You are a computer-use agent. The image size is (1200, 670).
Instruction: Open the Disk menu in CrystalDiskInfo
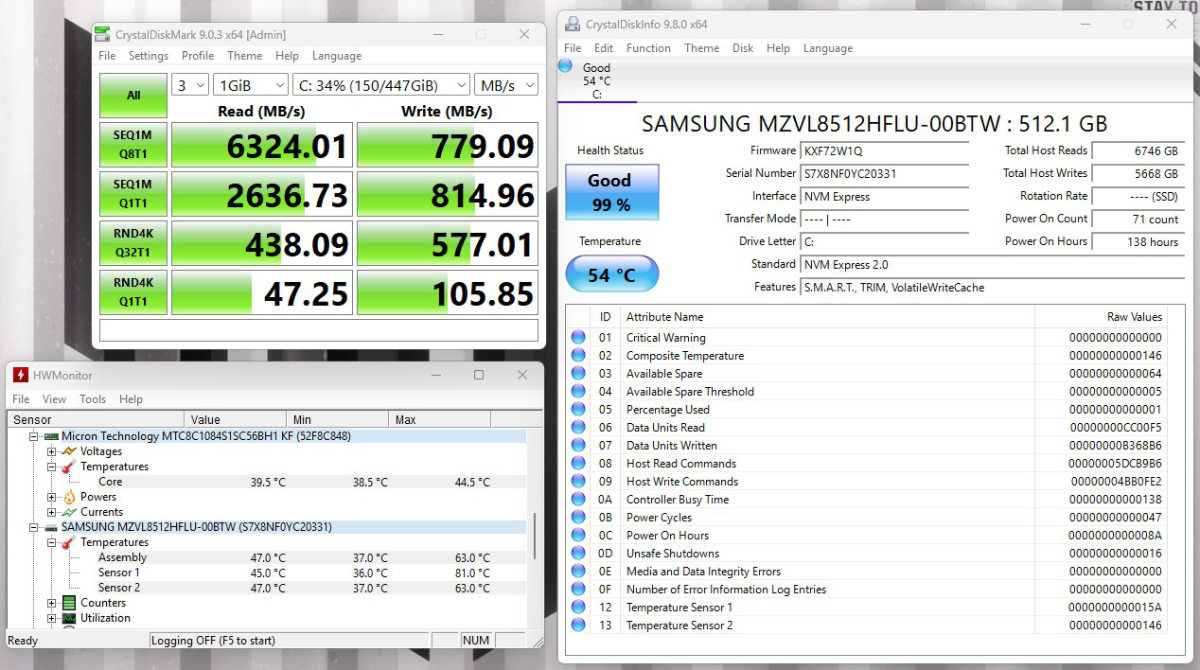[x=743, y=48]
